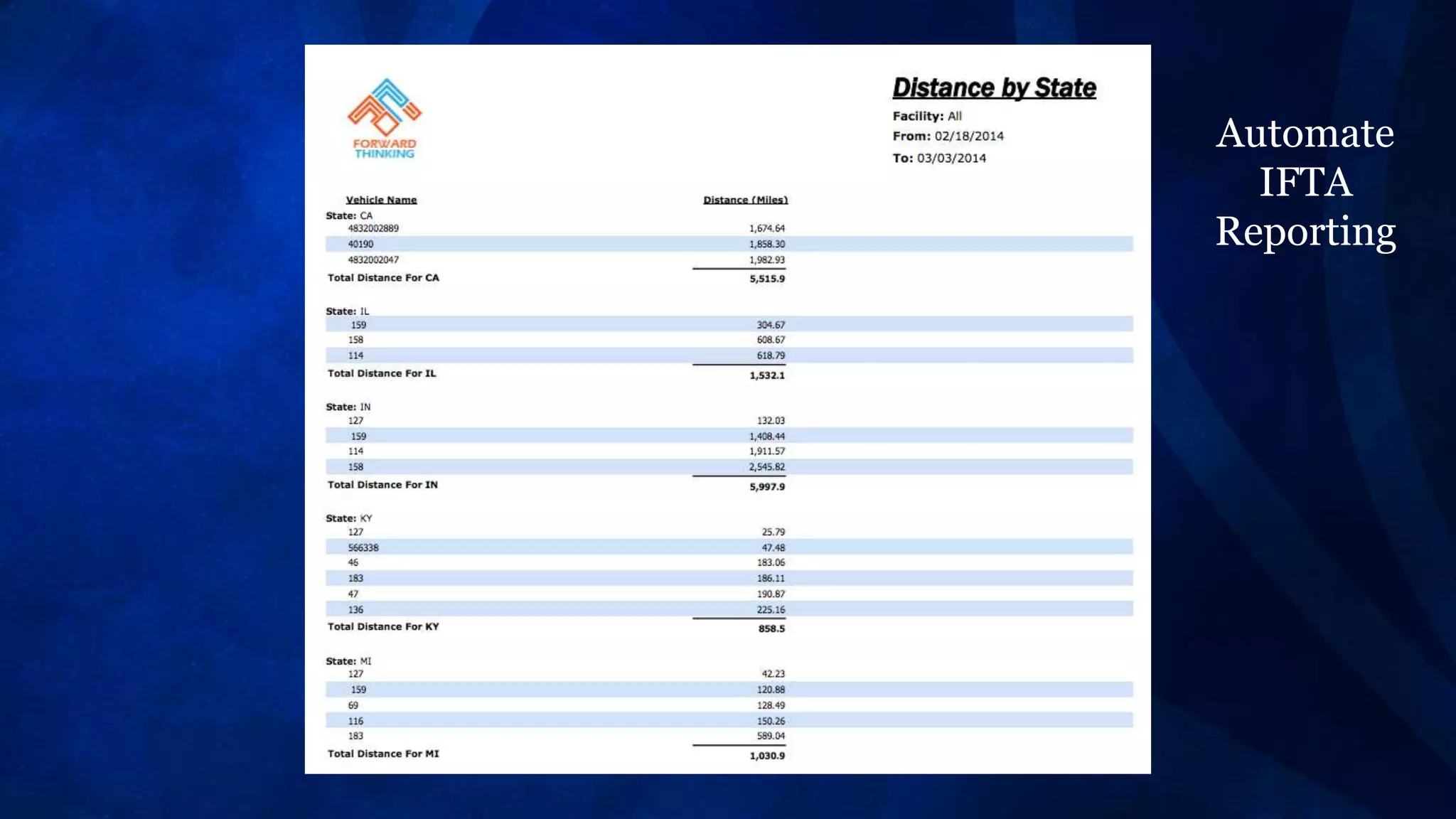The width and height of the screenshot is (1456, 819).
Task: Click the 589.04 distance value in MI
Action: click(x=771, y=736)
